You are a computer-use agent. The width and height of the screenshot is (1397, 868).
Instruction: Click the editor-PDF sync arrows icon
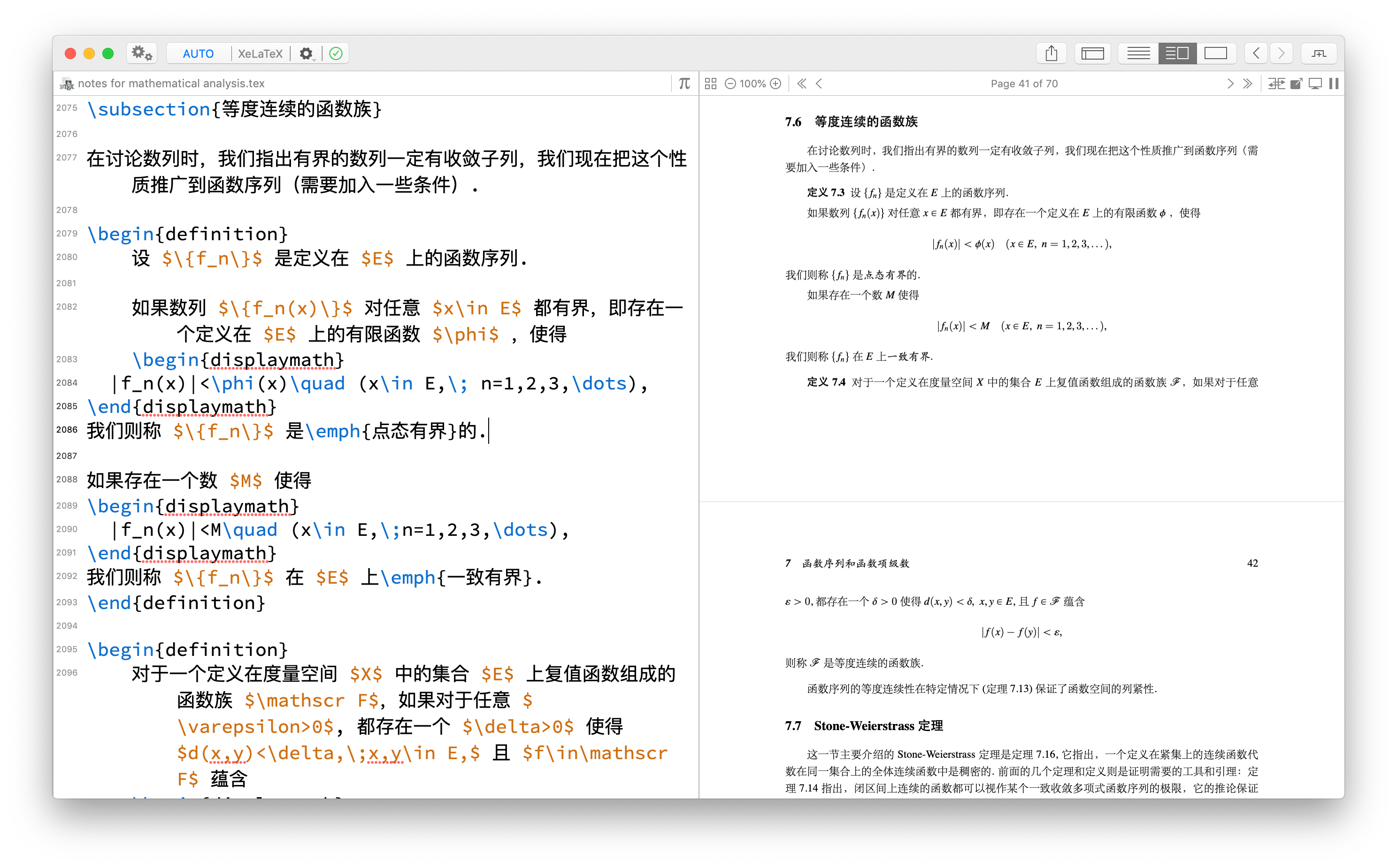pos(1276,83)
